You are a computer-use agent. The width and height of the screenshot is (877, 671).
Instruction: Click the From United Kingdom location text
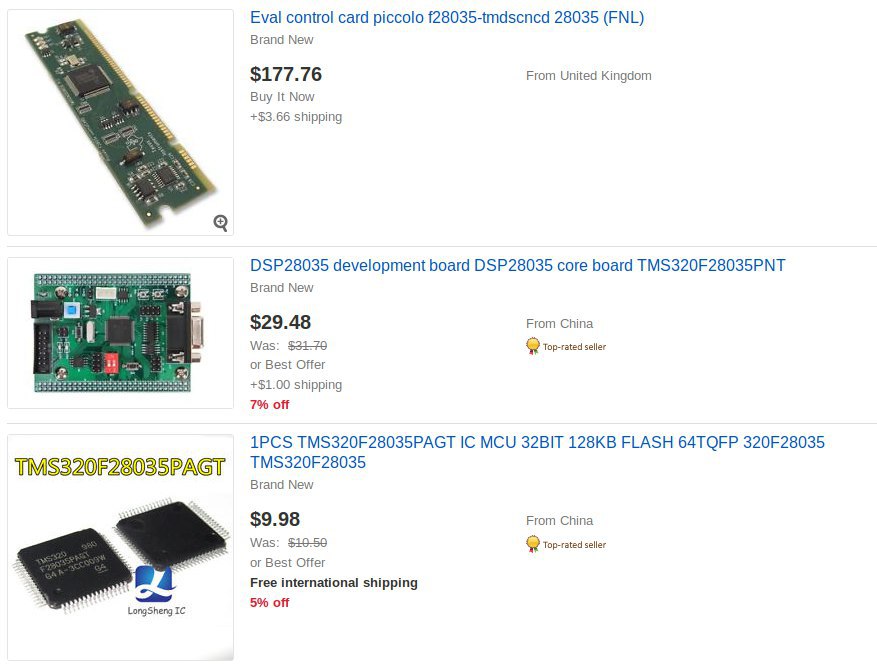(588, 75)
